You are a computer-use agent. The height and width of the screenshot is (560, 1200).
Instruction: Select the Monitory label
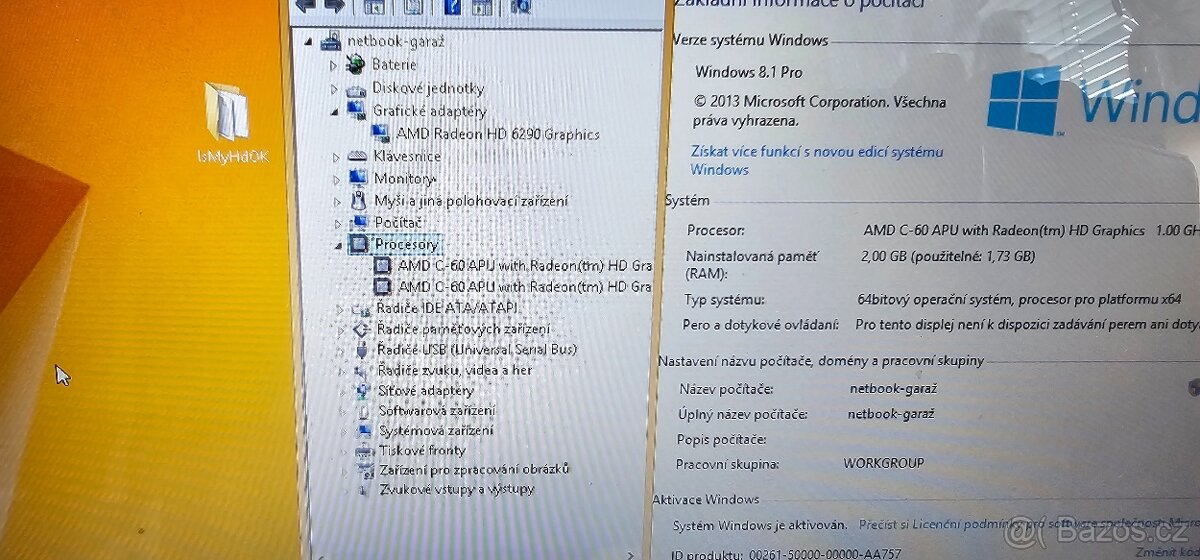pos(404,178)
